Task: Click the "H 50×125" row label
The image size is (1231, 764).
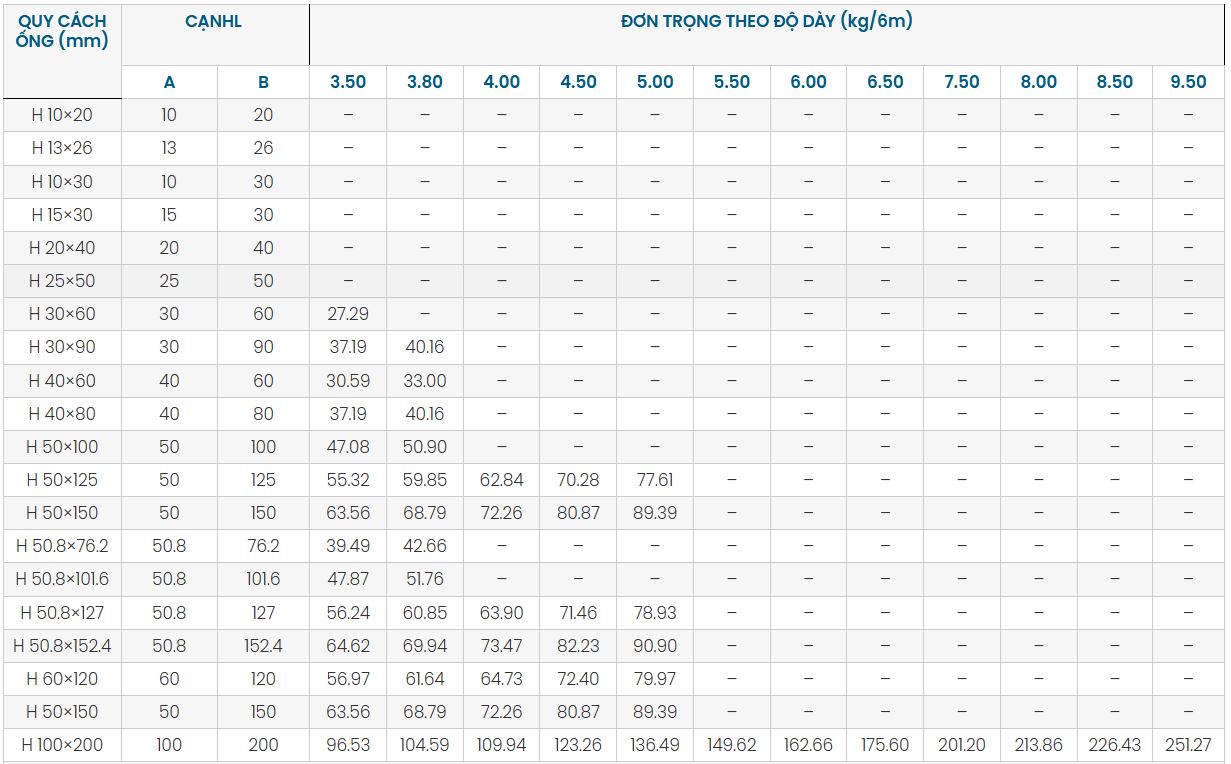Action: coord(62,480)
